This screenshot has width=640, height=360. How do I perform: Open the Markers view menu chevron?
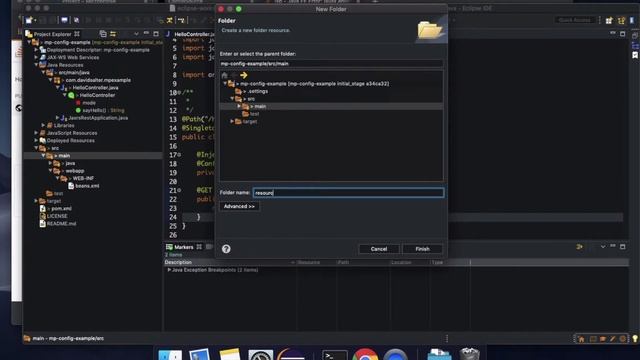pyautogui.click(x=603, y=247)
